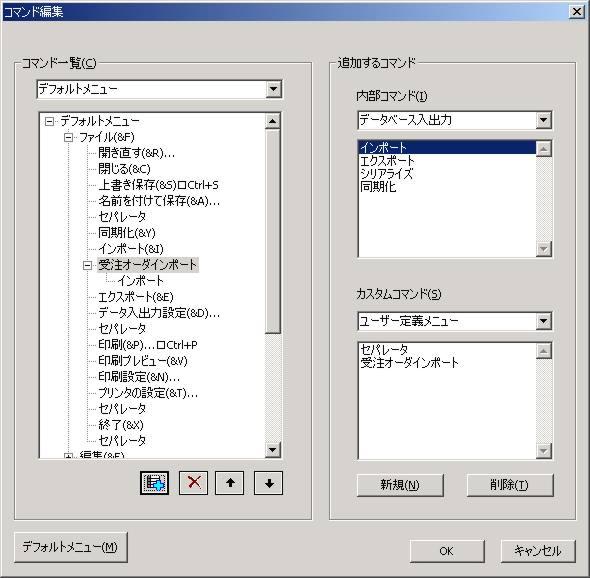Select シリアライズ in the internal command list
This screenshot has height=578, width=590.
tap(386, 173)
